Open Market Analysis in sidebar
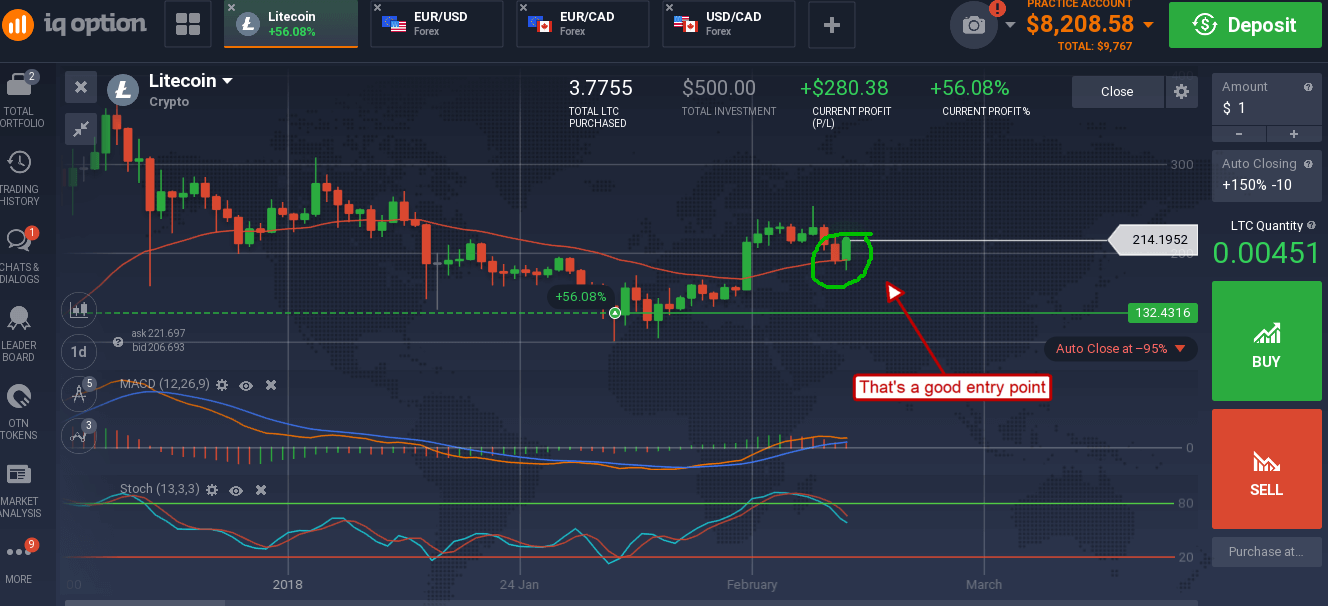 (x=19, y=490)
